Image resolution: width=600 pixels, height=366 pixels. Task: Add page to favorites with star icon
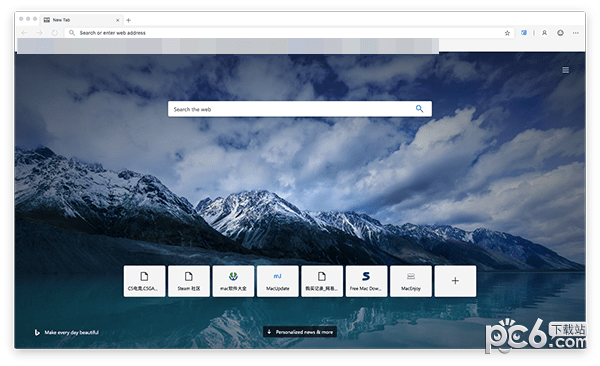[x=507, y=33]
